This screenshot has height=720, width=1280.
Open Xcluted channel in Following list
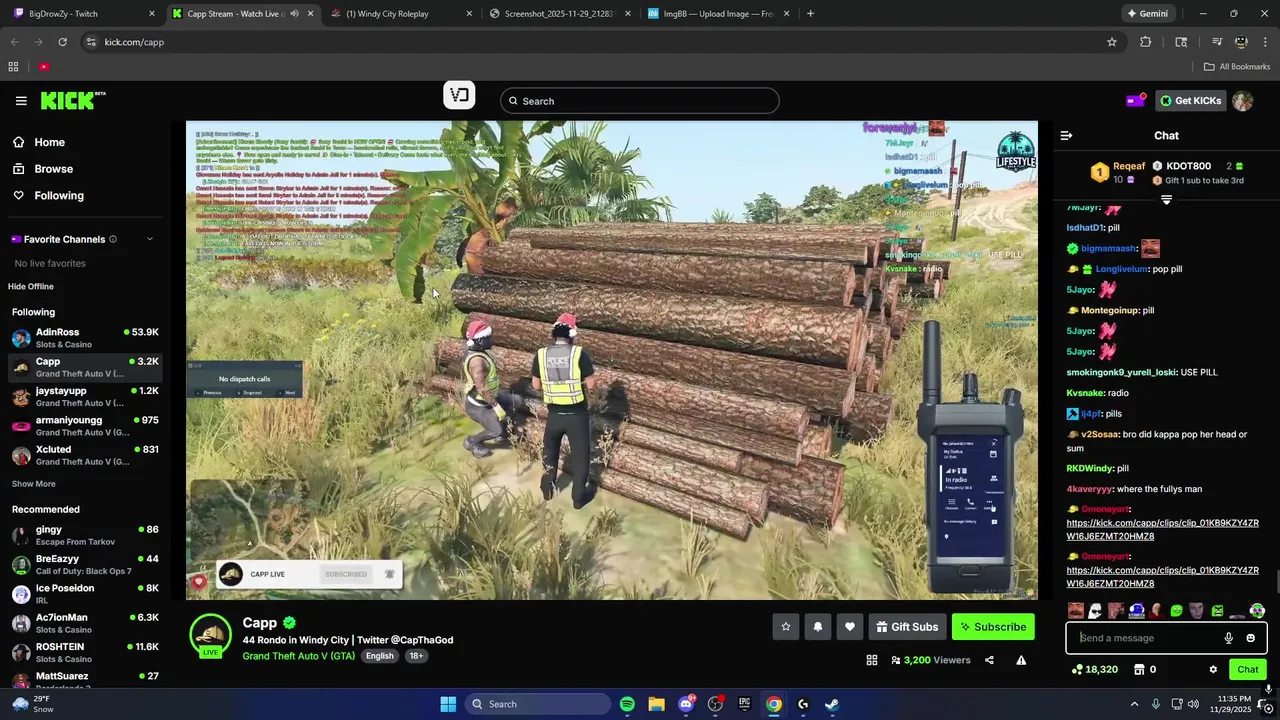pyautogui.click(x=85, y=456)
